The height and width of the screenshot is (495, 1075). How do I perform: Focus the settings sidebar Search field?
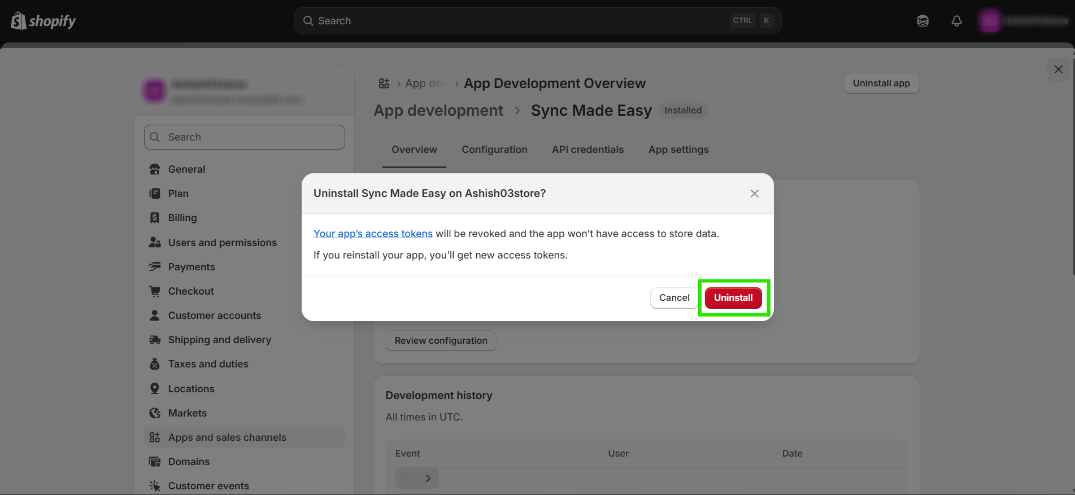(244, 137)
